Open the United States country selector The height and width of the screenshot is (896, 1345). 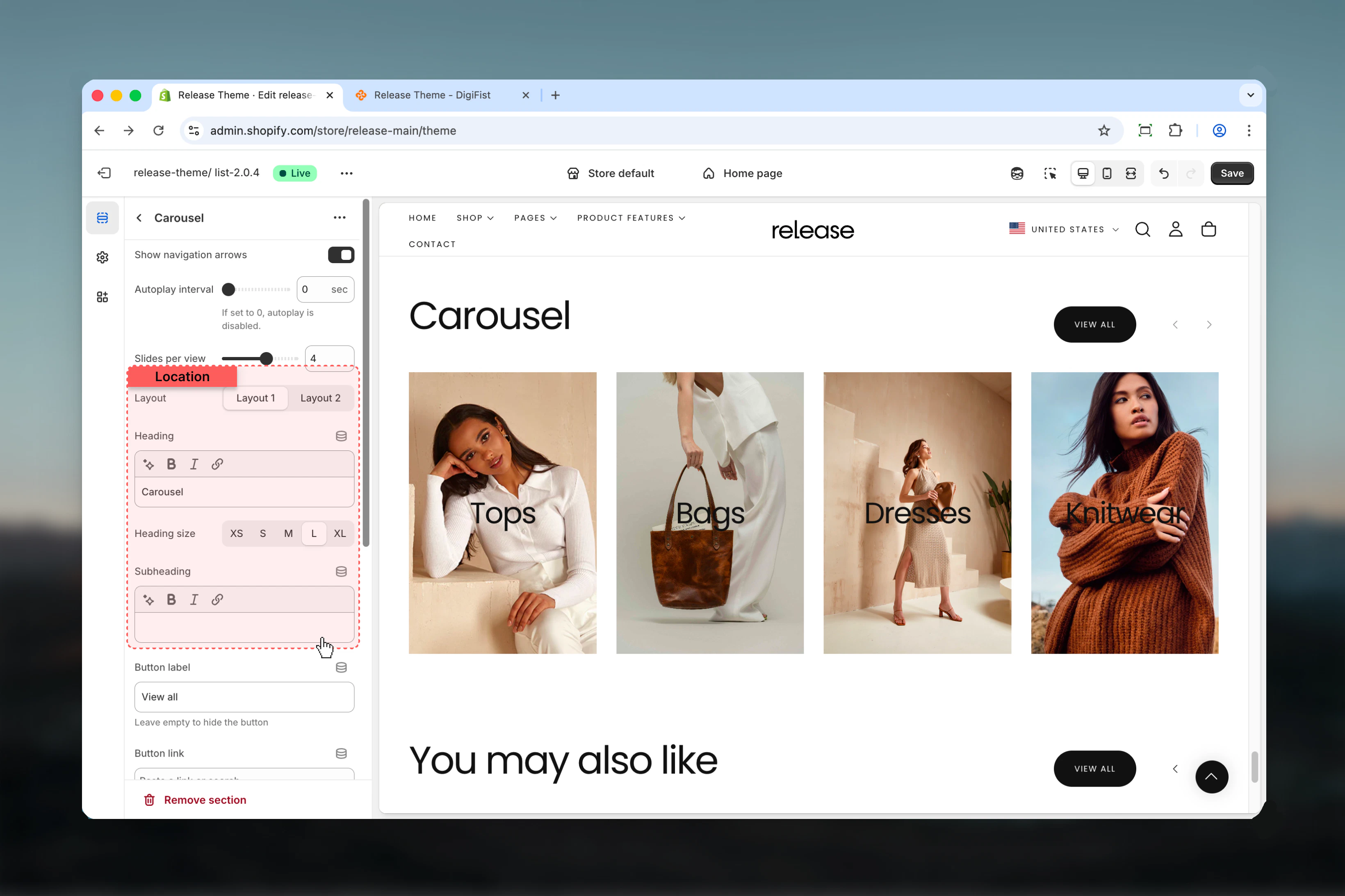pos(1064,229)
